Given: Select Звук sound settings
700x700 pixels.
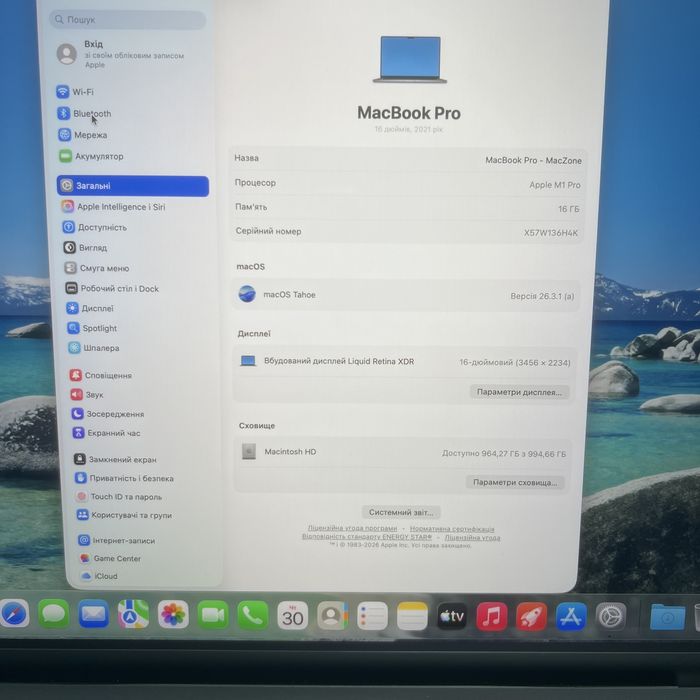Looking at the screenshot, I should [87, 395].
